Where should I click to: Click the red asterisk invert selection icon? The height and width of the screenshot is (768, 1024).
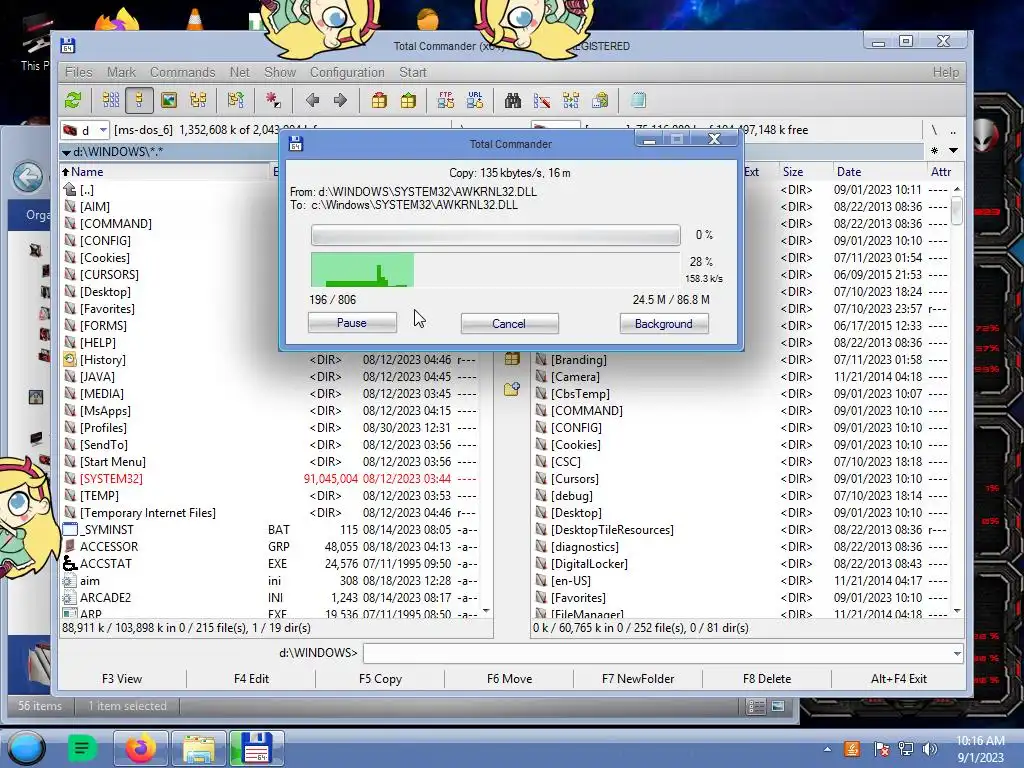[273, 101]
